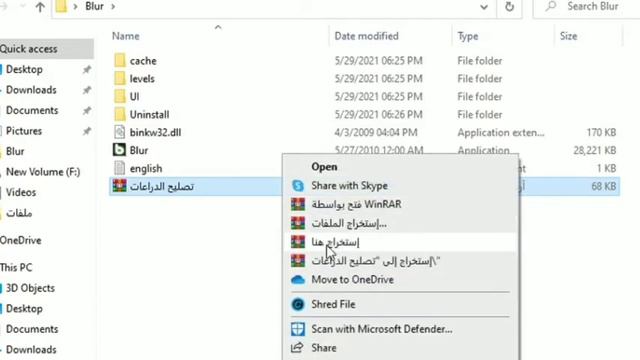Screen dimensions: 640x360
Task: Expand breadcrumb chevron after Blur
Action: tap(113, 7)
